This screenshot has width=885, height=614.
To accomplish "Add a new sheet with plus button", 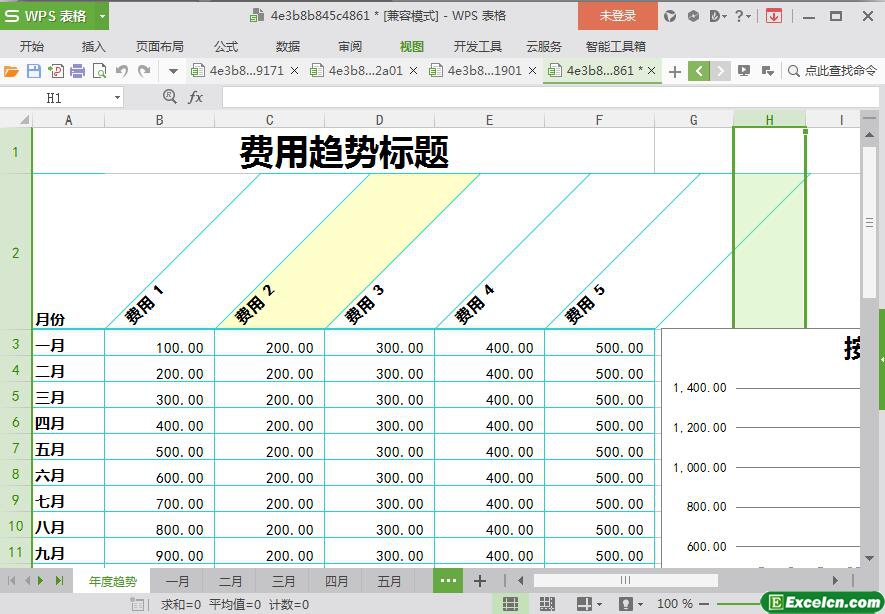I will click(x=480, y=581).
